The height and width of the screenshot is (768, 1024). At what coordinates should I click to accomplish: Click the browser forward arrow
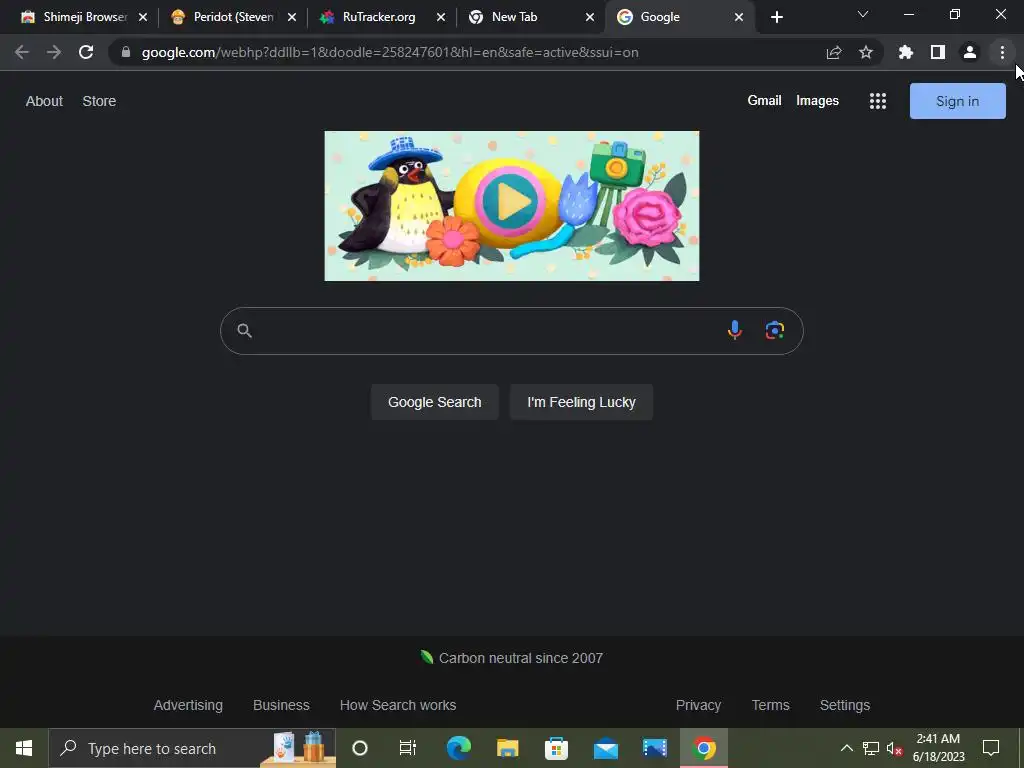[x=54, y=52]
